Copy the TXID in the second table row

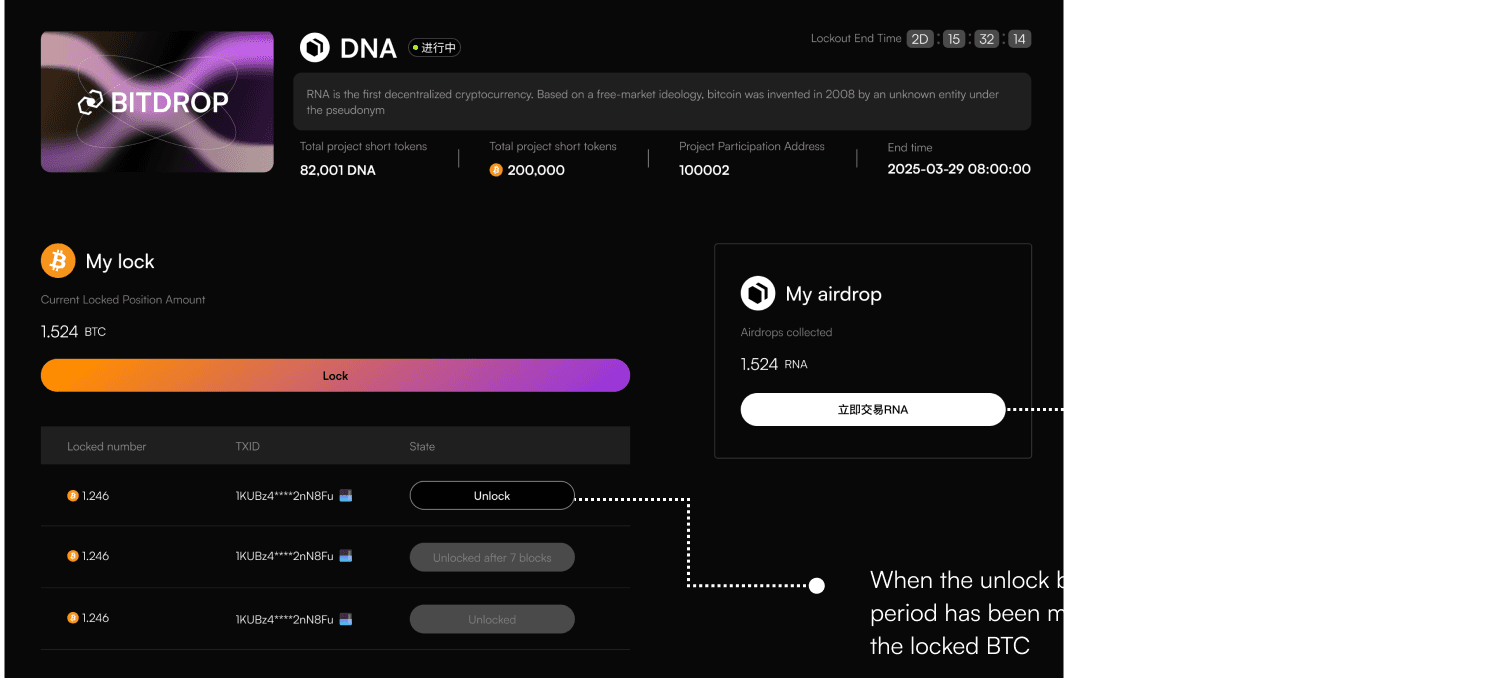click(346, 555)
